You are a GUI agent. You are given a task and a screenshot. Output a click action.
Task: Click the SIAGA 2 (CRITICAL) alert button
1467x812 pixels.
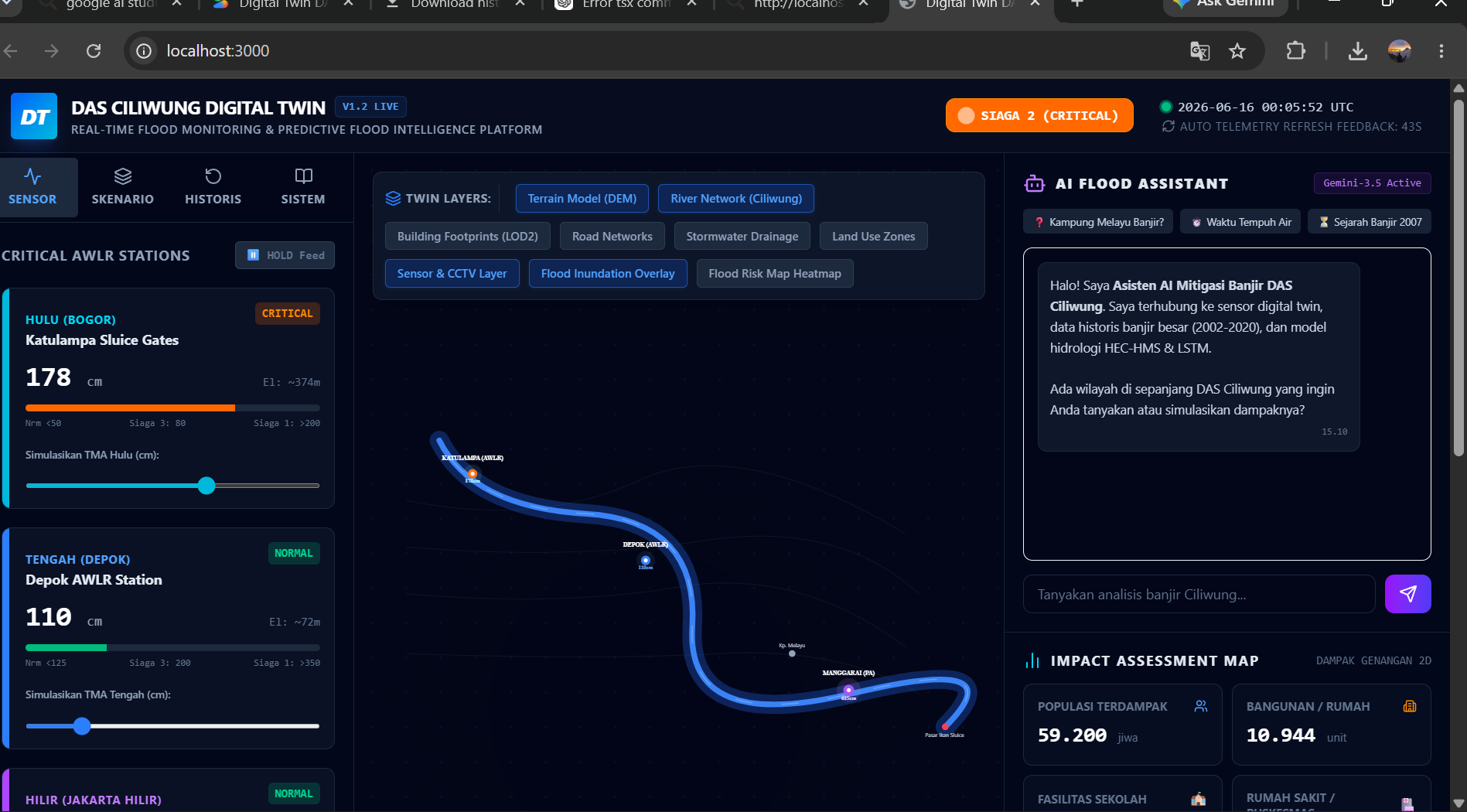point(1039,115)
